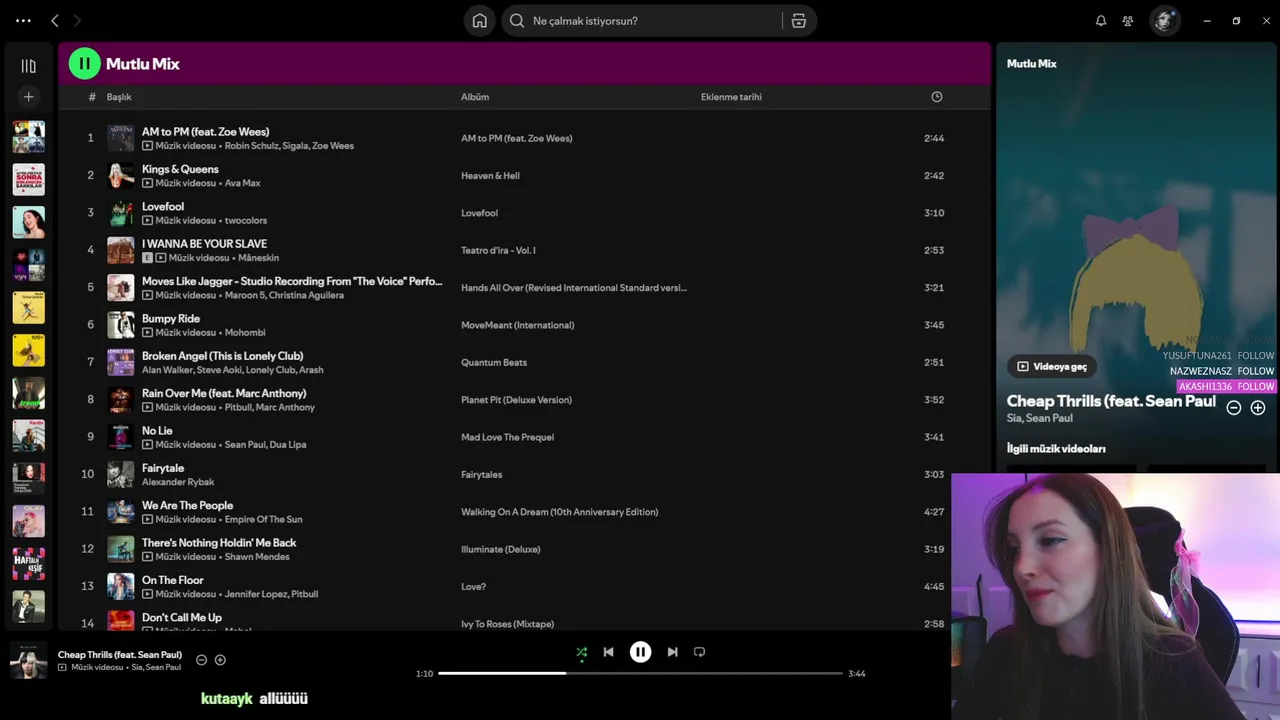
Task: Click album art of 'Moves Like Jagger' row
Action: pos(121,287)
